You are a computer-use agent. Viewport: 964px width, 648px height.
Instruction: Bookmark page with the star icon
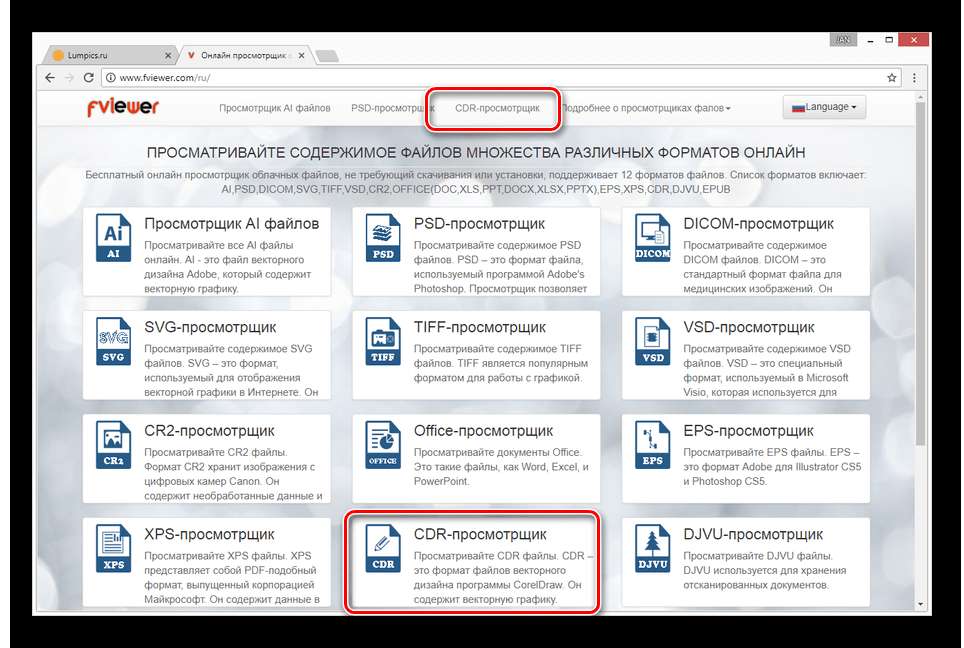pos(891,77)
